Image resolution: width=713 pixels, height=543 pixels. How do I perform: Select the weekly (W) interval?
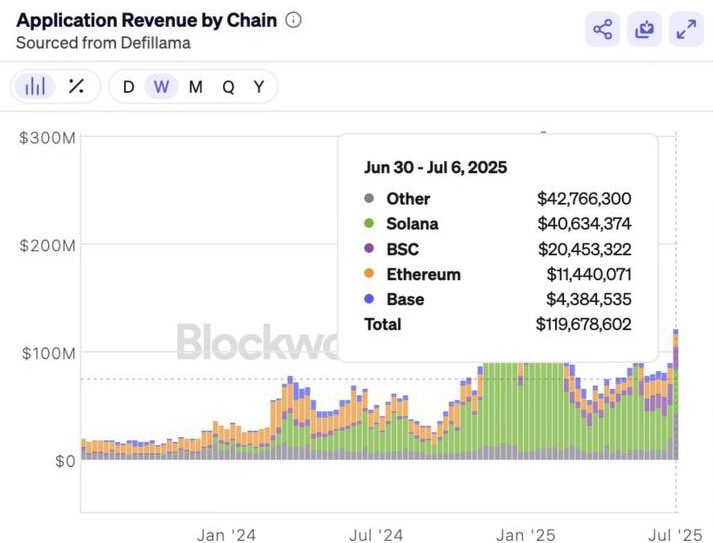(x=161, y=86)
